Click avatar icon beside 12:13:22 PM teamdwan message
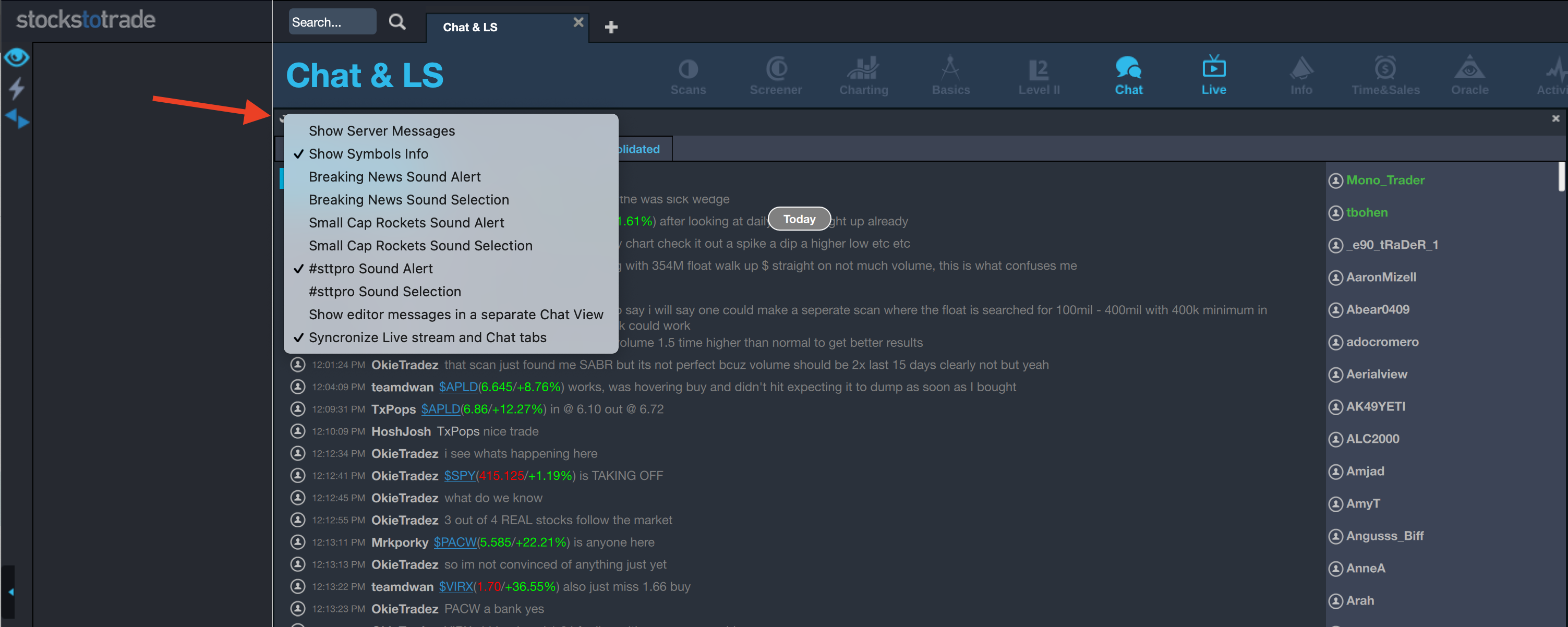The width and height of the screenshot is (1568, 627). tap(297, 586)
